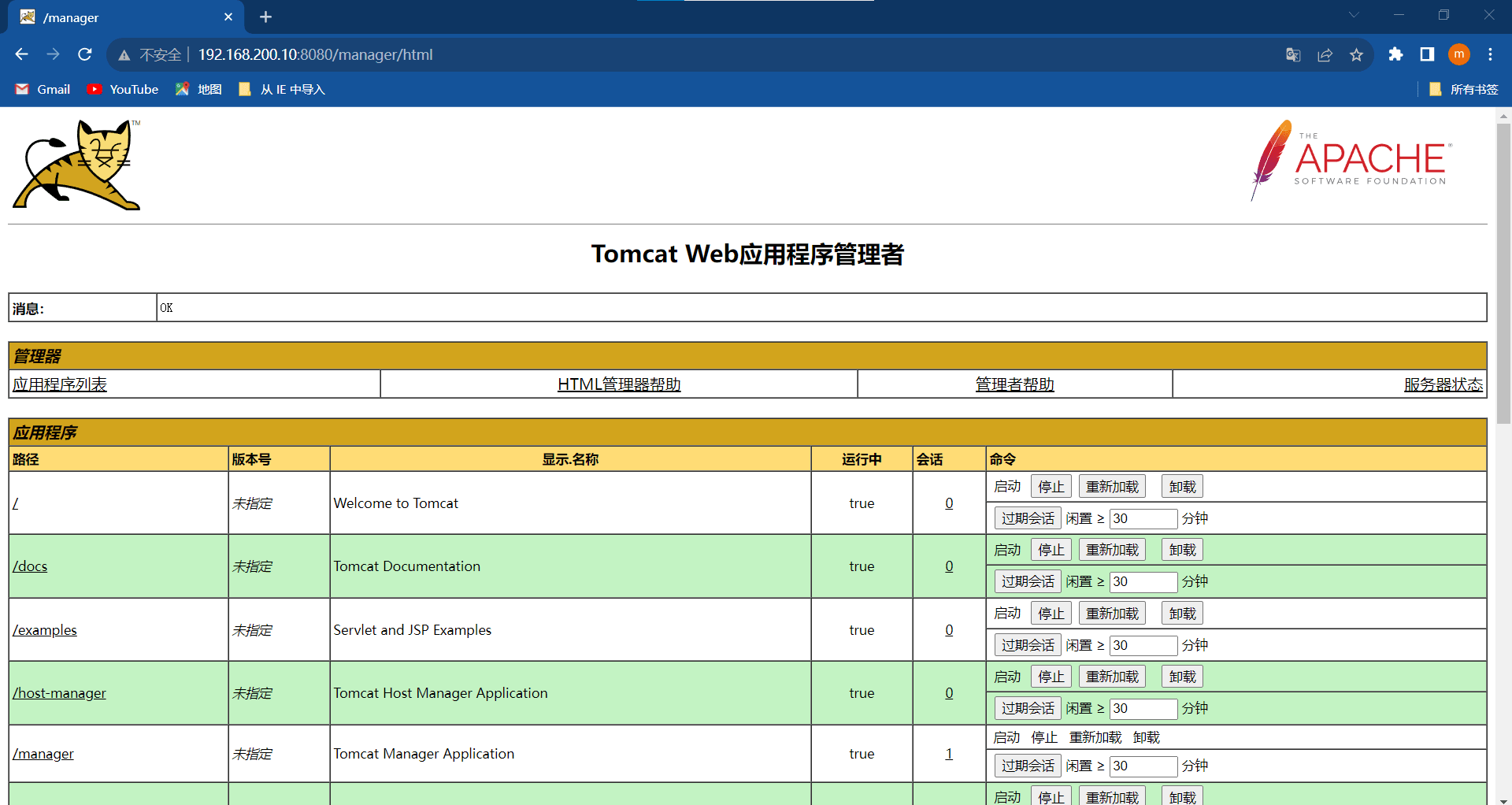Screen dimensions: 1512x805
Task: Click the Apache Software Foundation logo
Action: tap(1351, 161)
